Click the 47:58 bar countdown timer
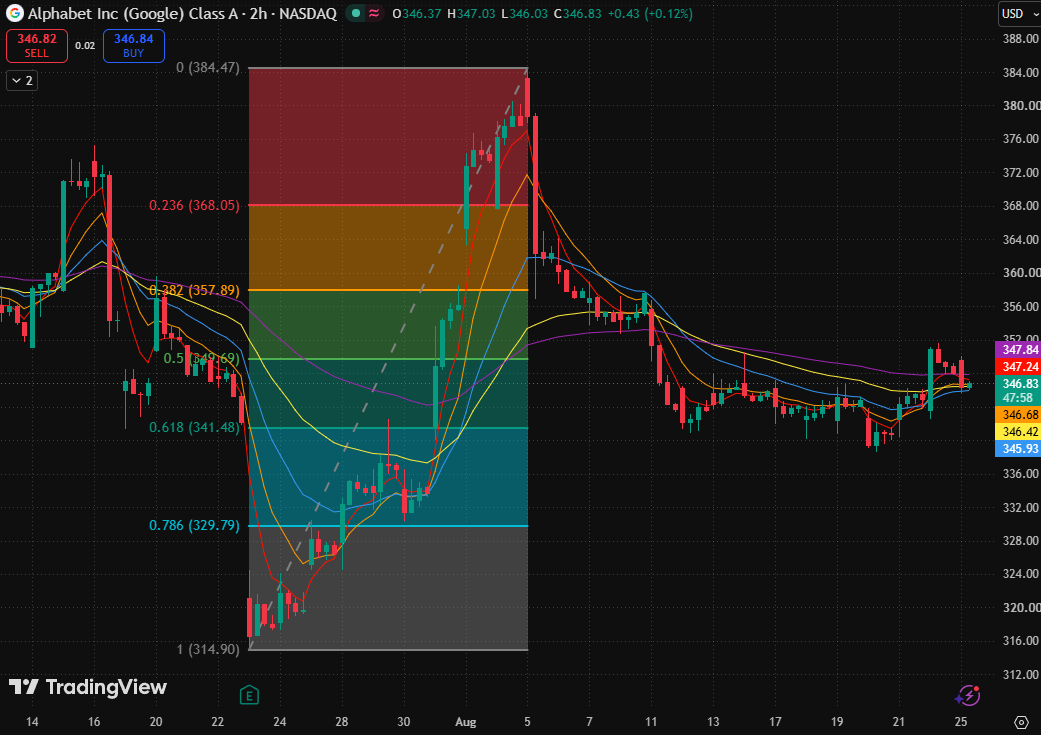Image resolution: width=1041 pixels, height=735 pixels. [x=1018, y=398]
